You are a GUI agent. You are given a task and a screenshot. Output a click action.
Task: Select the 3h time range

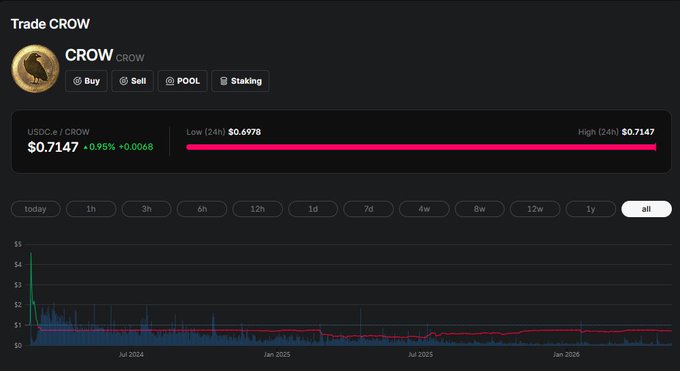[x=147, y=209]
